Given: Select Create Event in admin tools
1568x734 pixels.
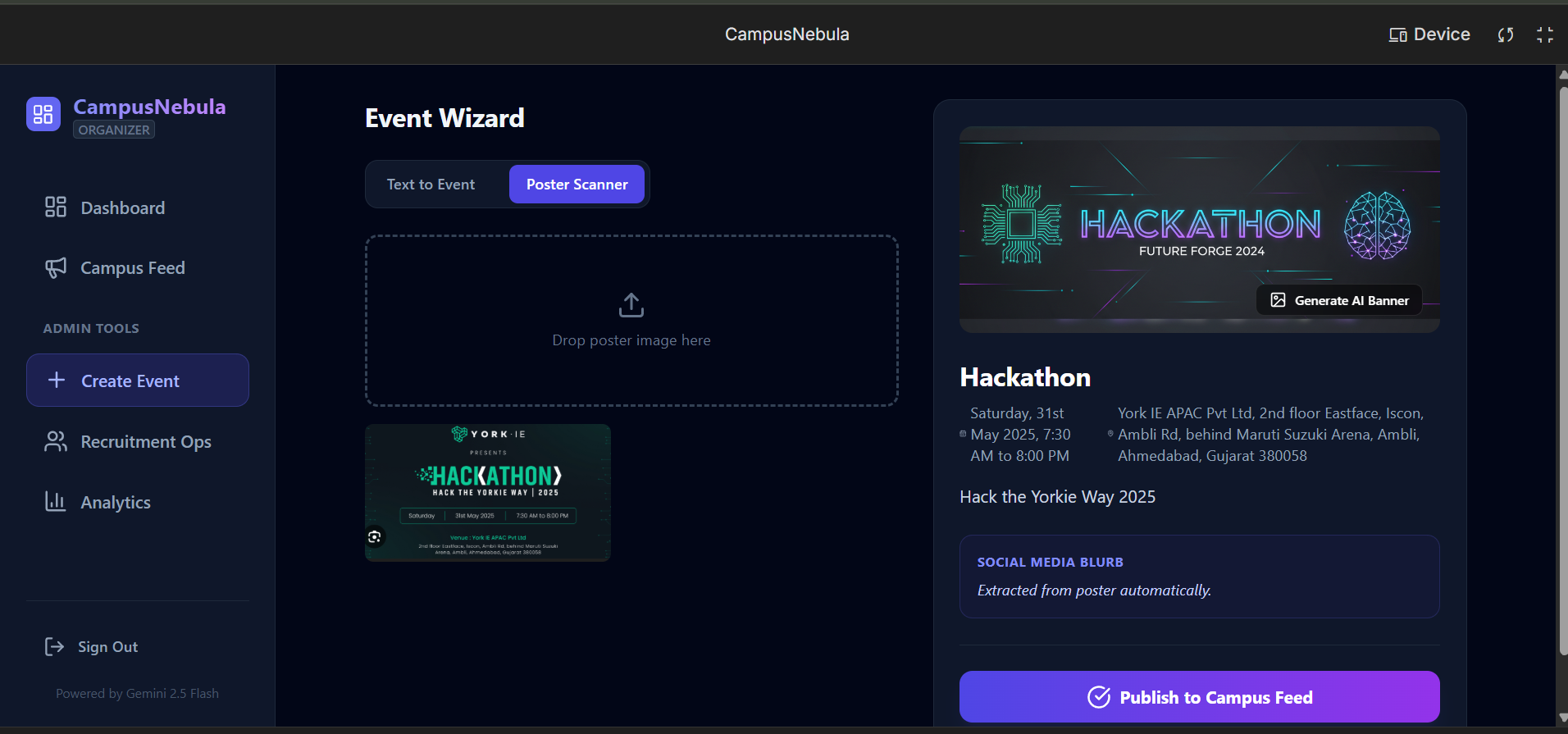Looking at the screenshot, I should pyautogui.click(x=138, y=381).
